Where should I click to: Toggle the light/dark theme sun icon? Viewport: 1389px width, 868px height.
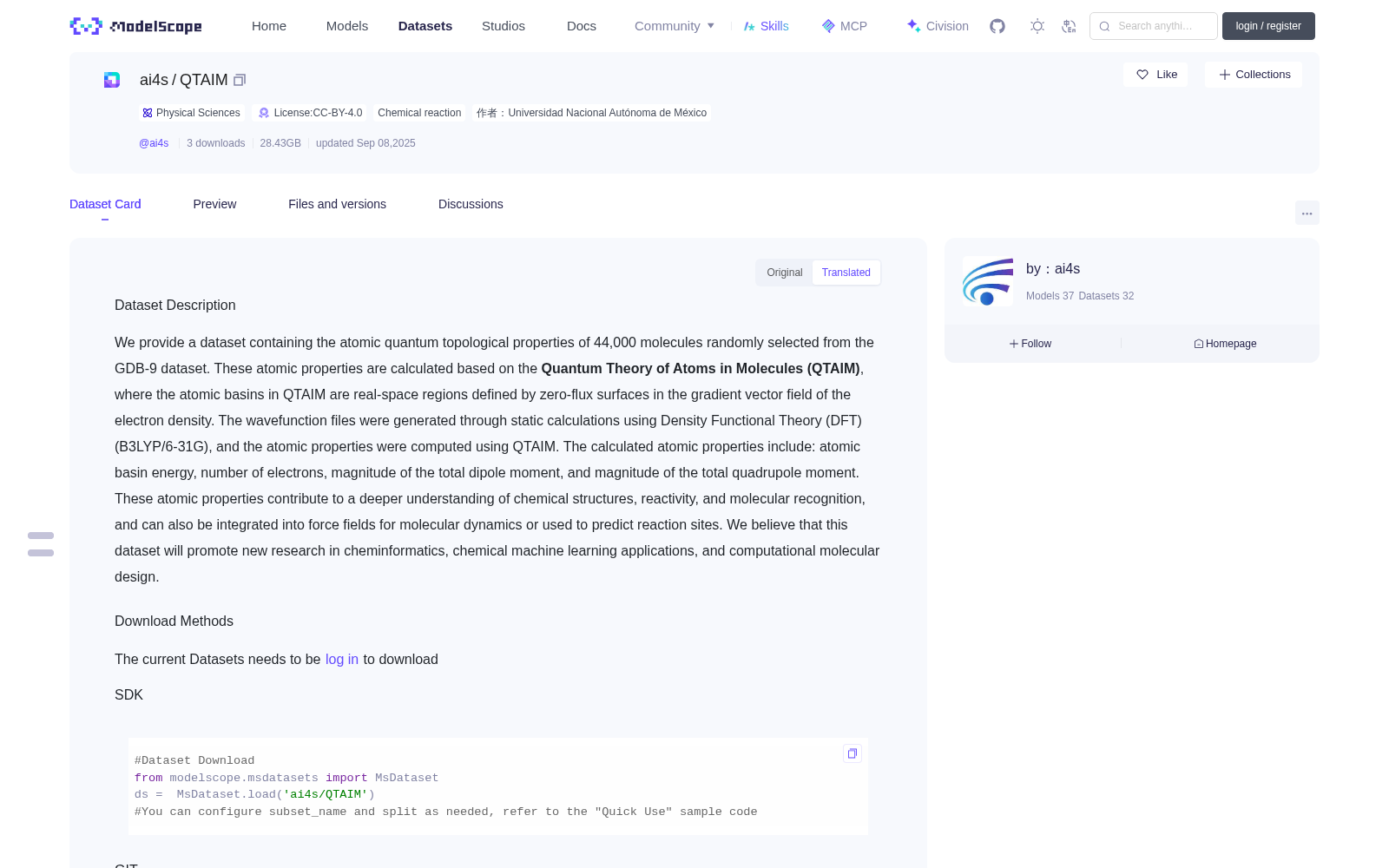(x=1037, y=26)
